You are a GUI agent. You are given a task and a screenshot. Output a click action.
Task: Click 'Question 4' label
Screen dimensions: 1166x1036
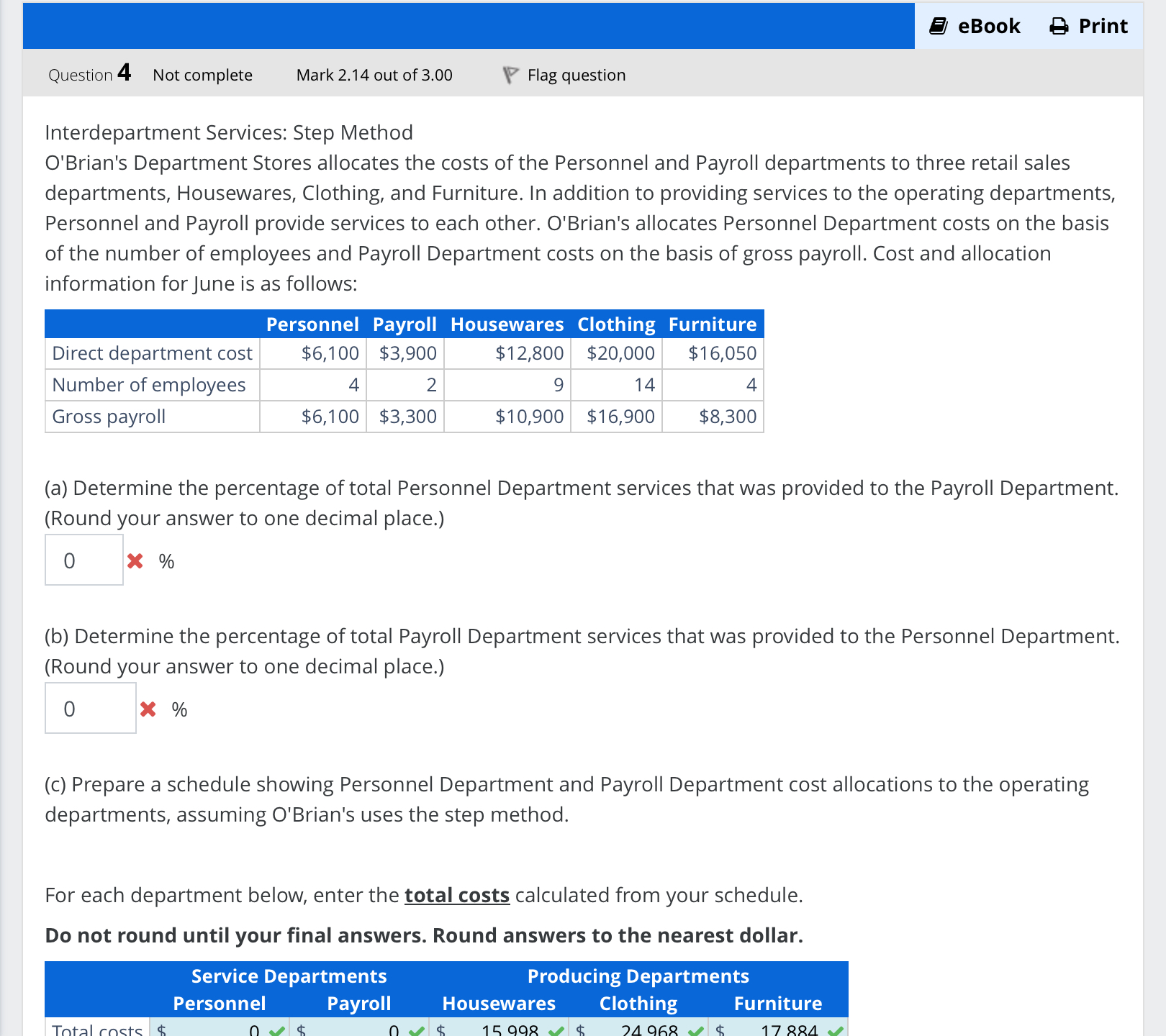point(90,73)
